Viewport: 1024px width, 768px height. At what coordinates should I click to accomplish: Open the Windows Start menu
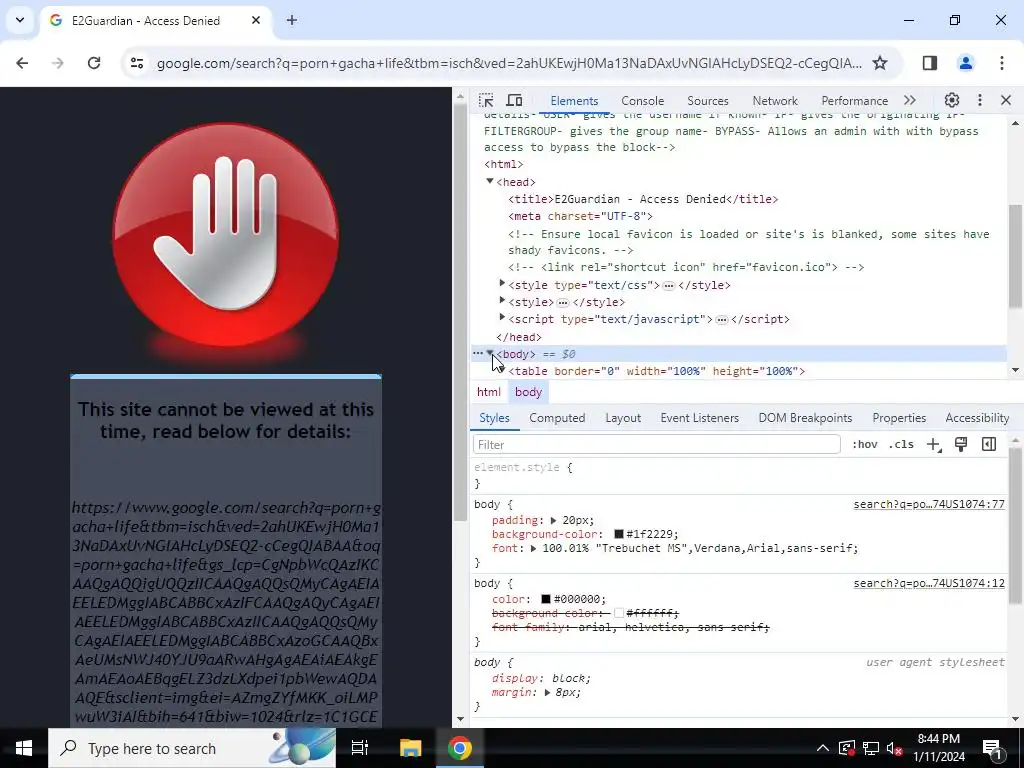pos(24,748)
